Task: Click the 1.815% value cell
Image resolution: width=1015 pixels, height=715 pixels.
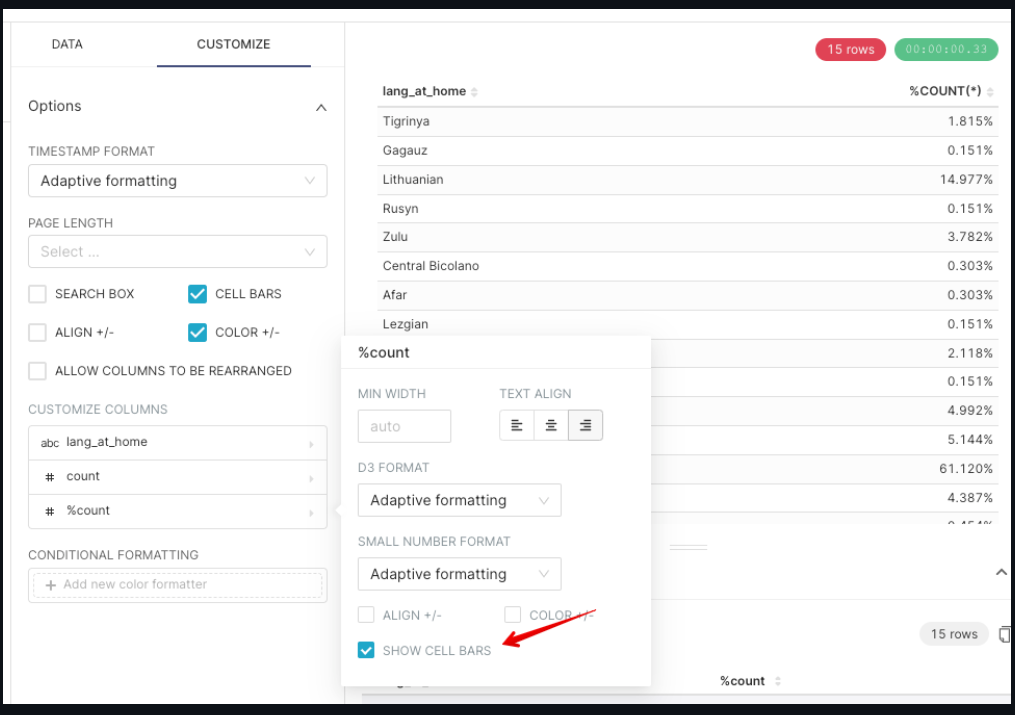Action: (970, 121)
